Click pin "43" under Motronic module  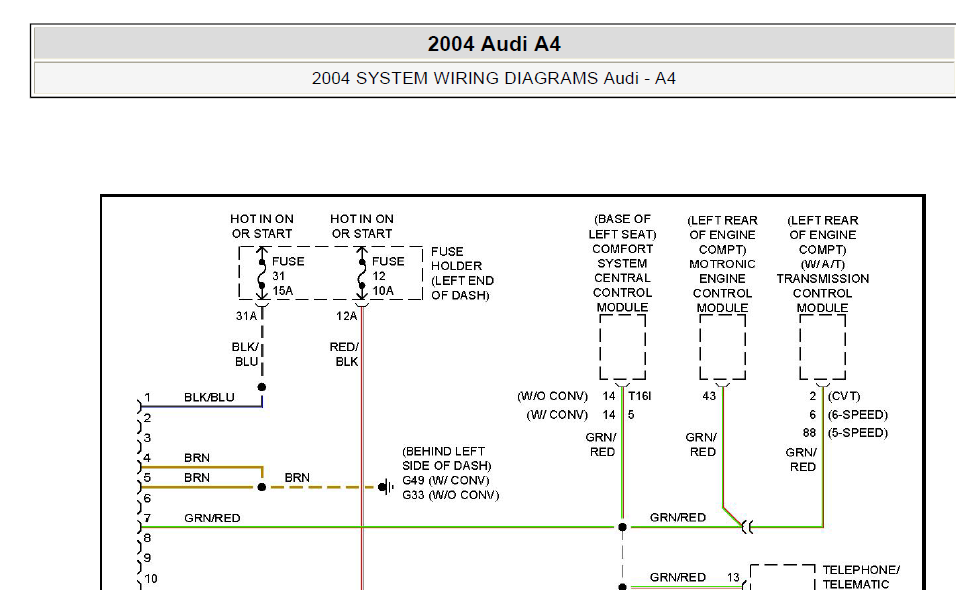[709, 396]
